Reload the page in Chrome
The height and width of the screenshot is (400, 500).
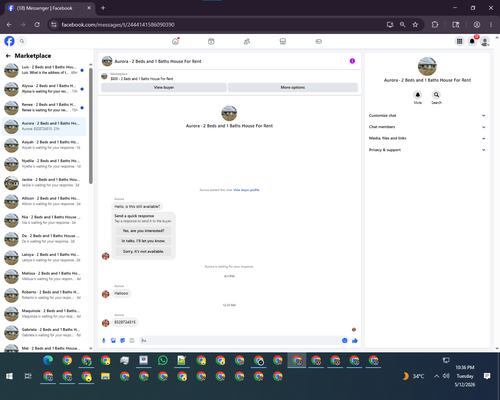click(x=37, y=25)
